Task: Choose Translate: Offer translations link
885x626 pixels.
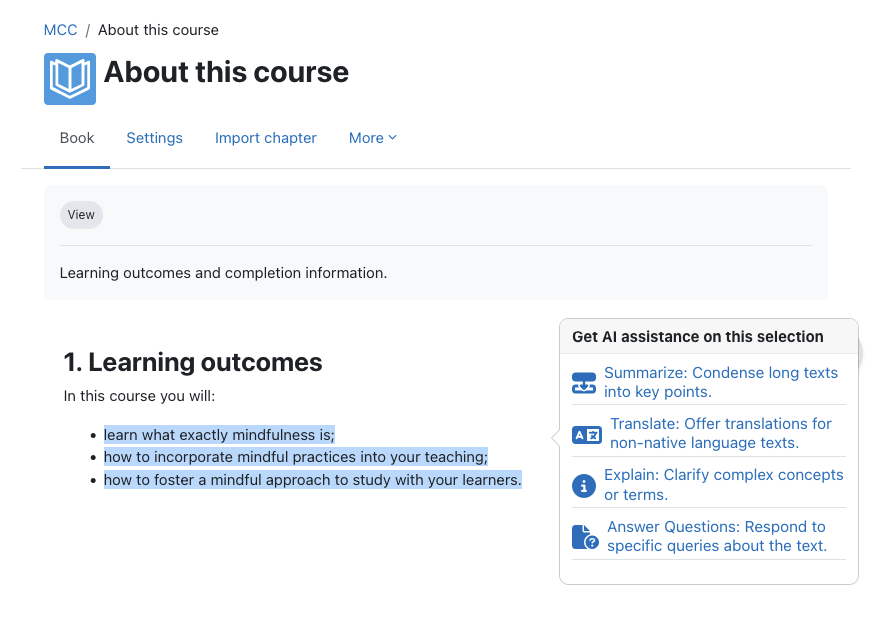Action: click(721, 433)
